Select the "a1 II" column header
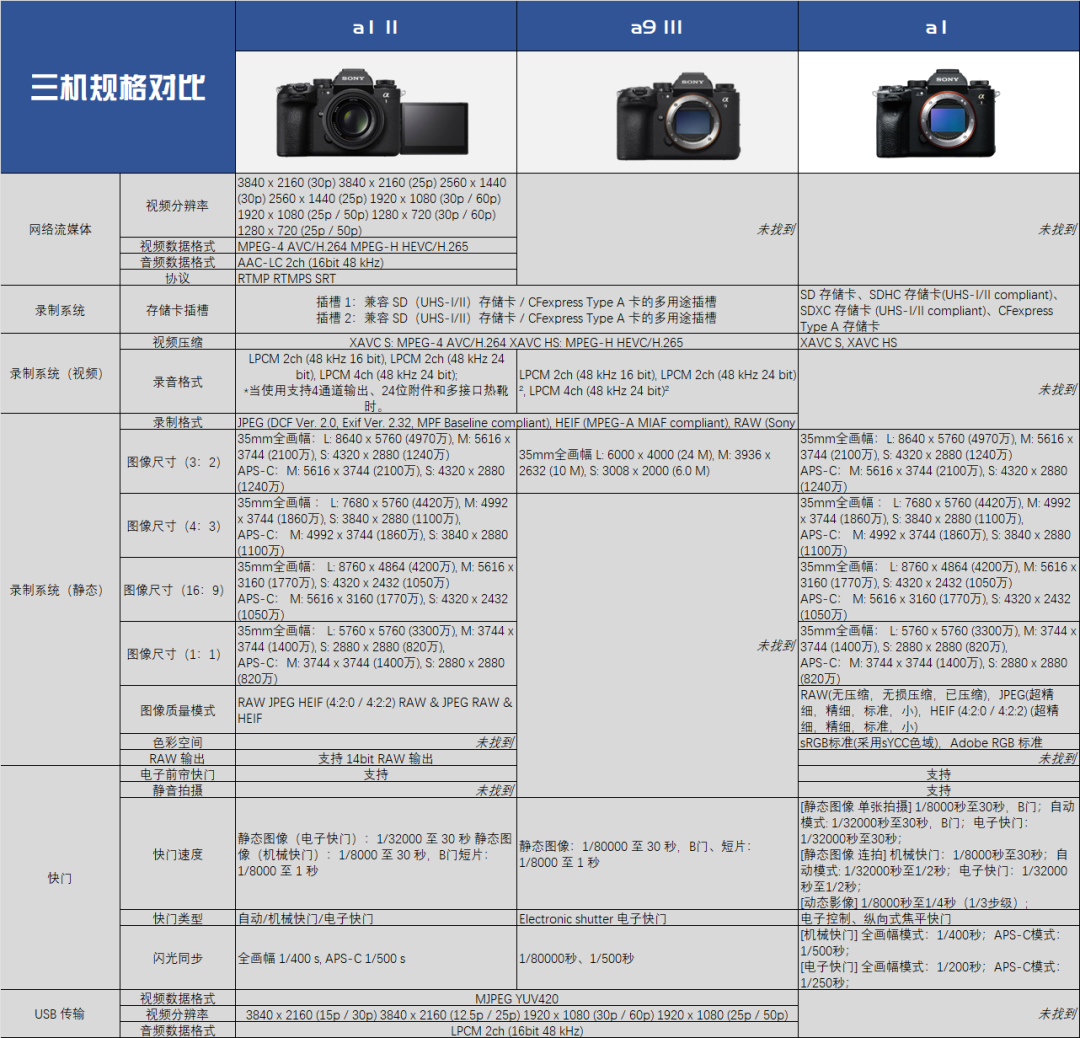This screenshot has width=1080, height=1038. pyautogui.click(x=376, y=26)
